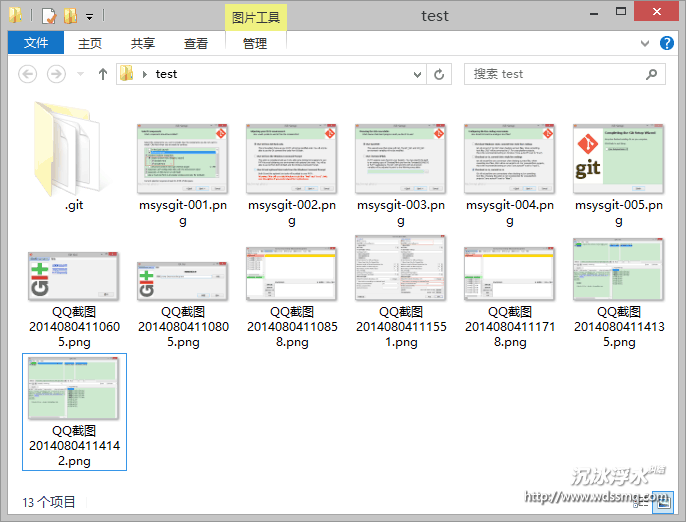Viewport: 686px width, 522px height.
Task: Open the 查看 ribbon tab
Action: 196,43
